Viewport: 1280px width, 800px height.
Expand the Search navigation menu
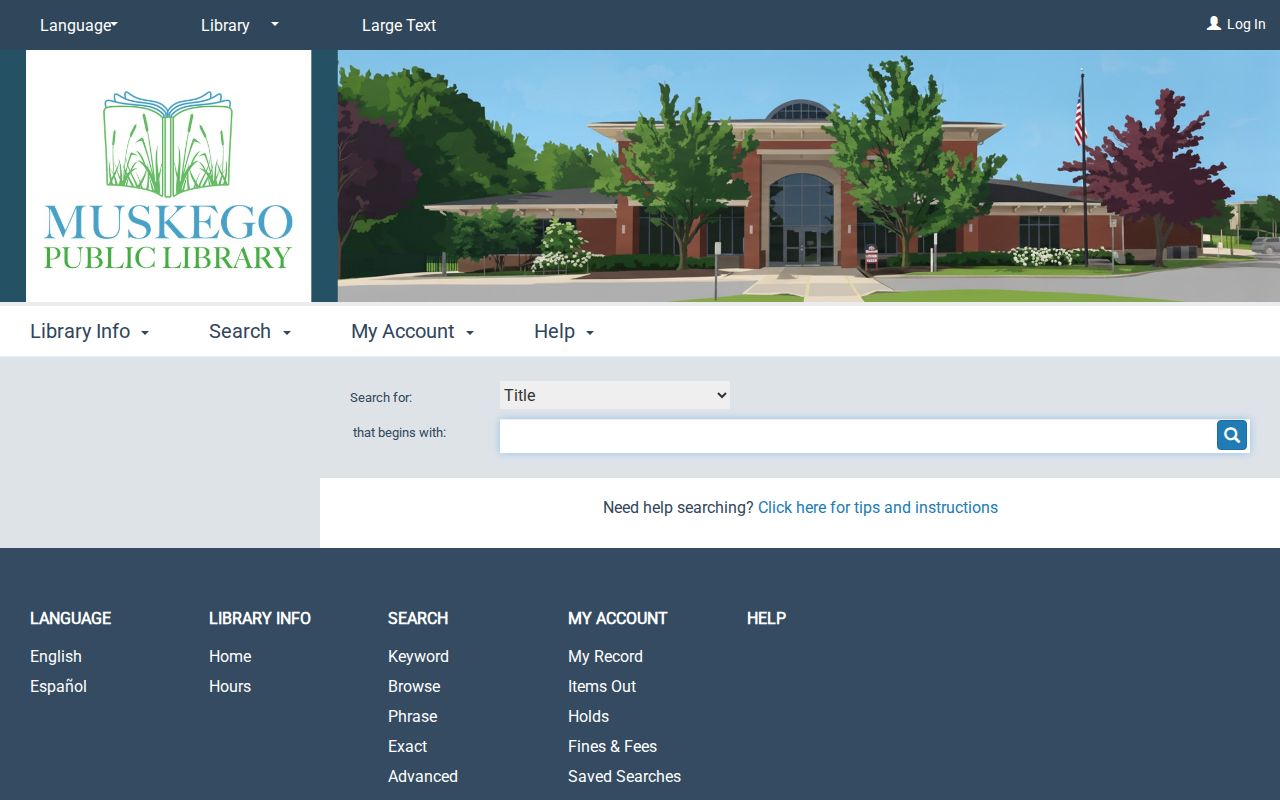coord(250,331)
